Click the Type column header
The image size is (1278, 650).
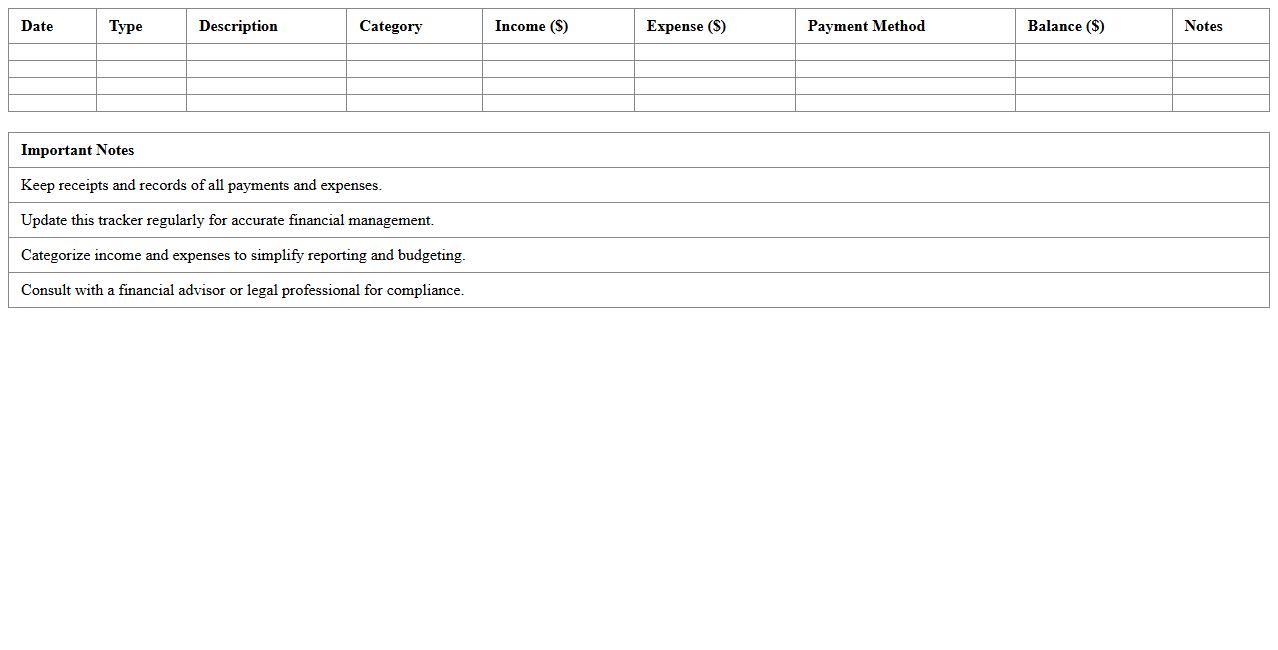coord(126,26)
